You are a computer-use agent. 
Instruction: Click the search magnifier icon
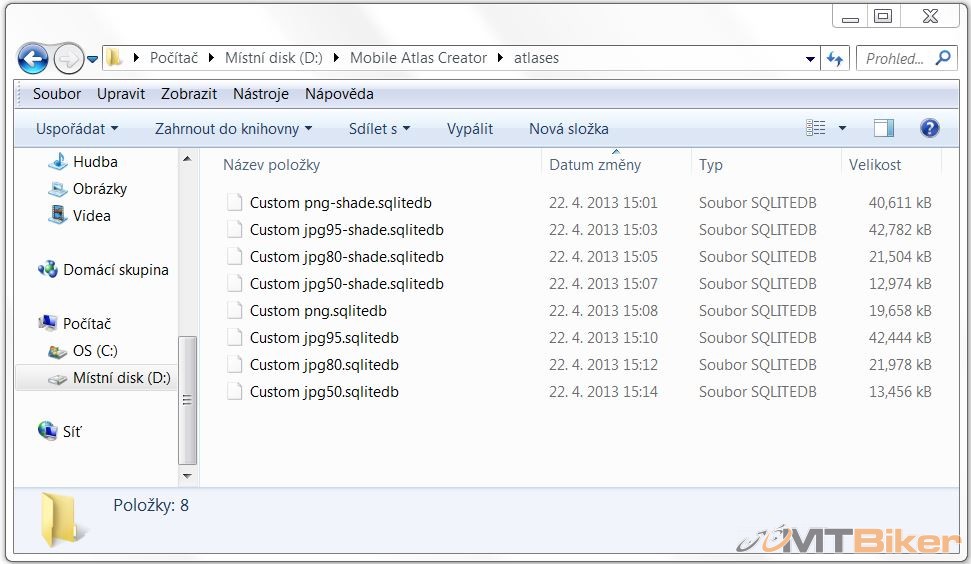(x=942, y=59)
